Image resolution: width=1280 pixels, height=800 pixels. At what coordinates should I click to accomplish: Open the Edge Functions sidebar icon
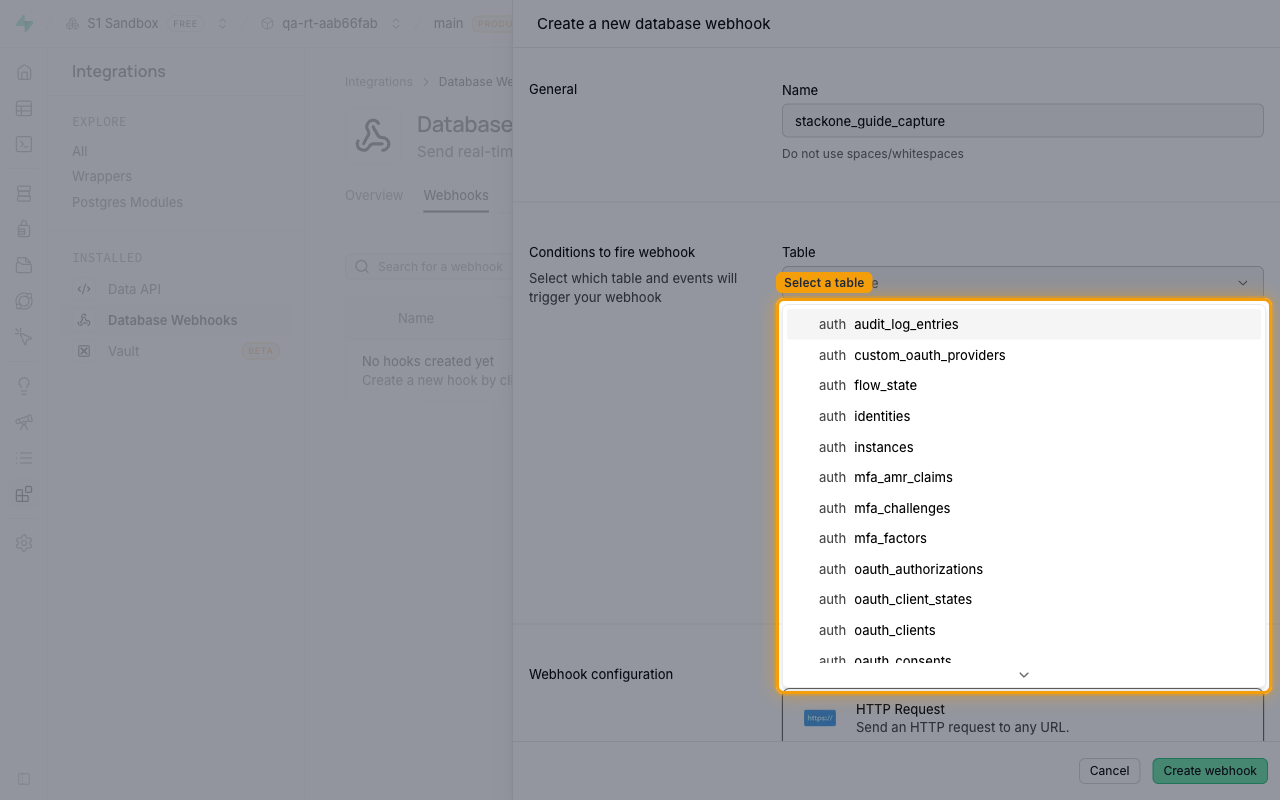(24, 301)
